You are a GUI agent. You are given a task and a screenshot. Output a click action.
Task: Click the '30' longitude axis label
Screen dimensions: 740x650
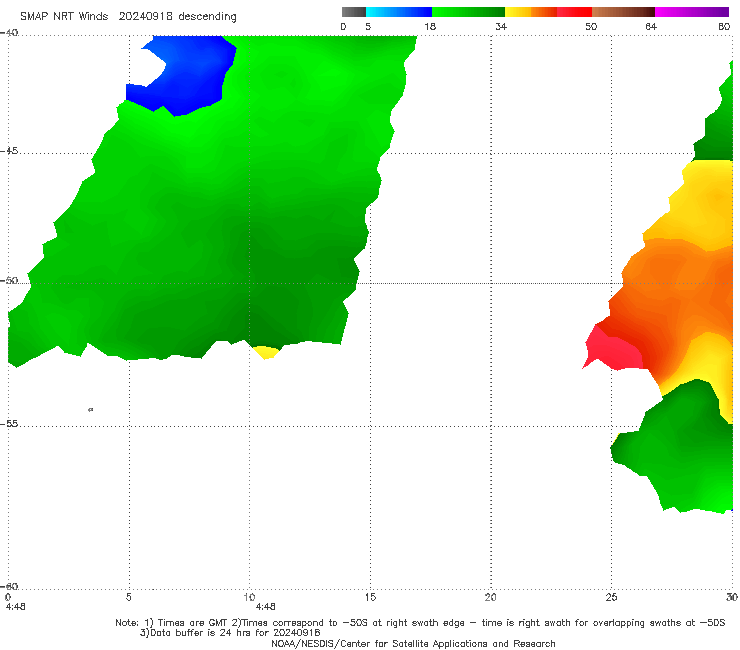pos(732,597)
